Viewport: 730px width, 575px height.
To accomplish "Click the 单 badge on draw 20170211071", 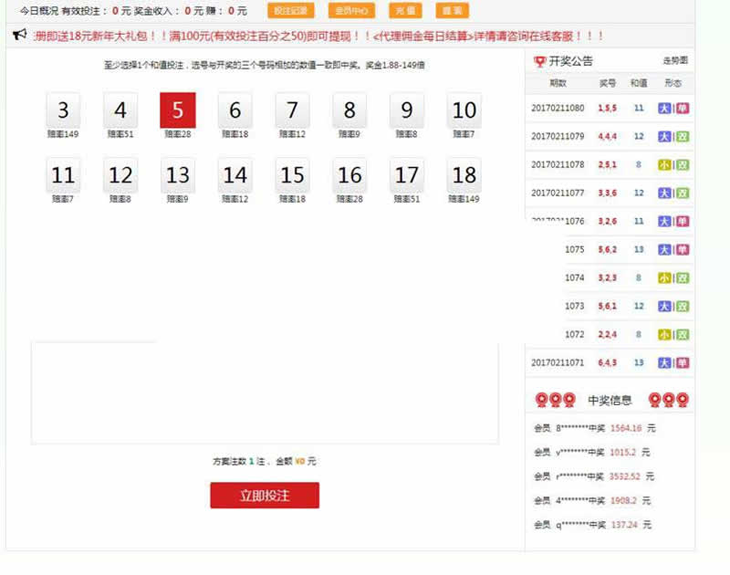I will point(683,363).
